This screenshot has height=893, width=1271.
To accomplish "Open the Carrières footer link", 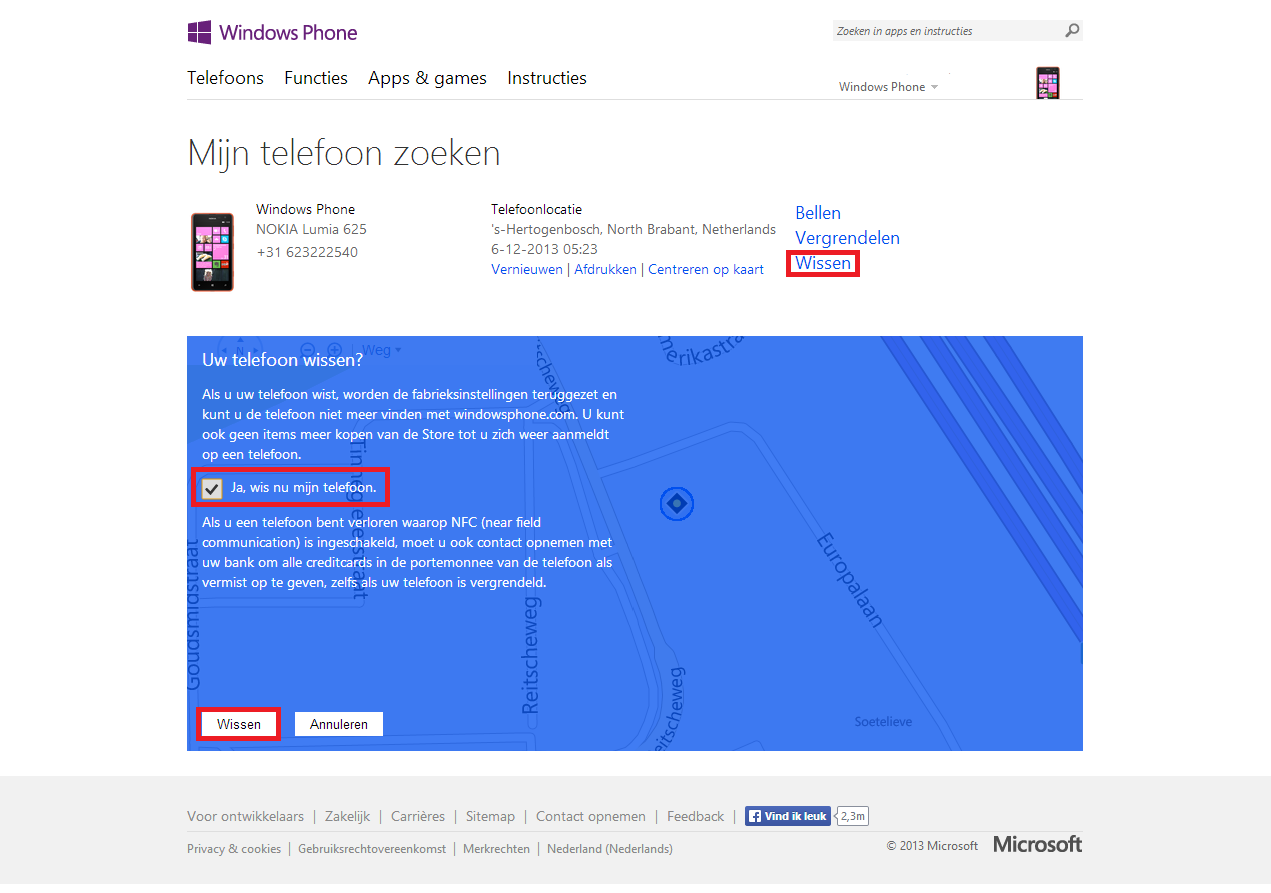I will (x=418, y=817).
